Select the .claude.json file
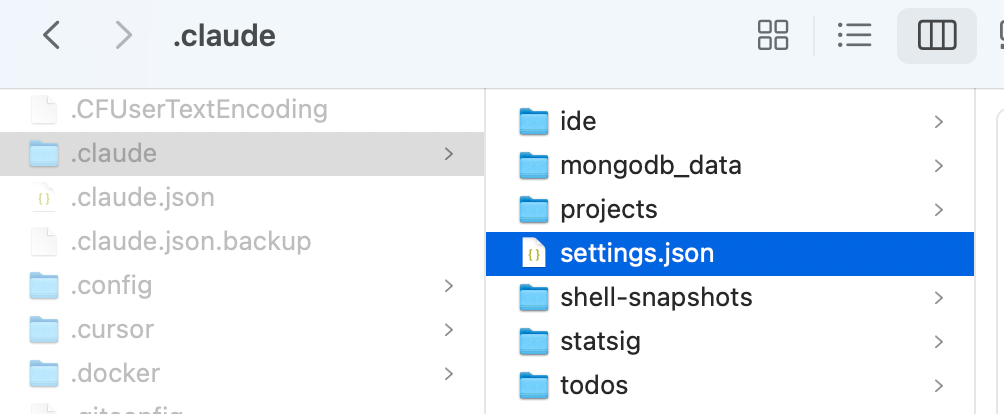1004x414 pixels. pyautogui.click(x=142, y=198)
